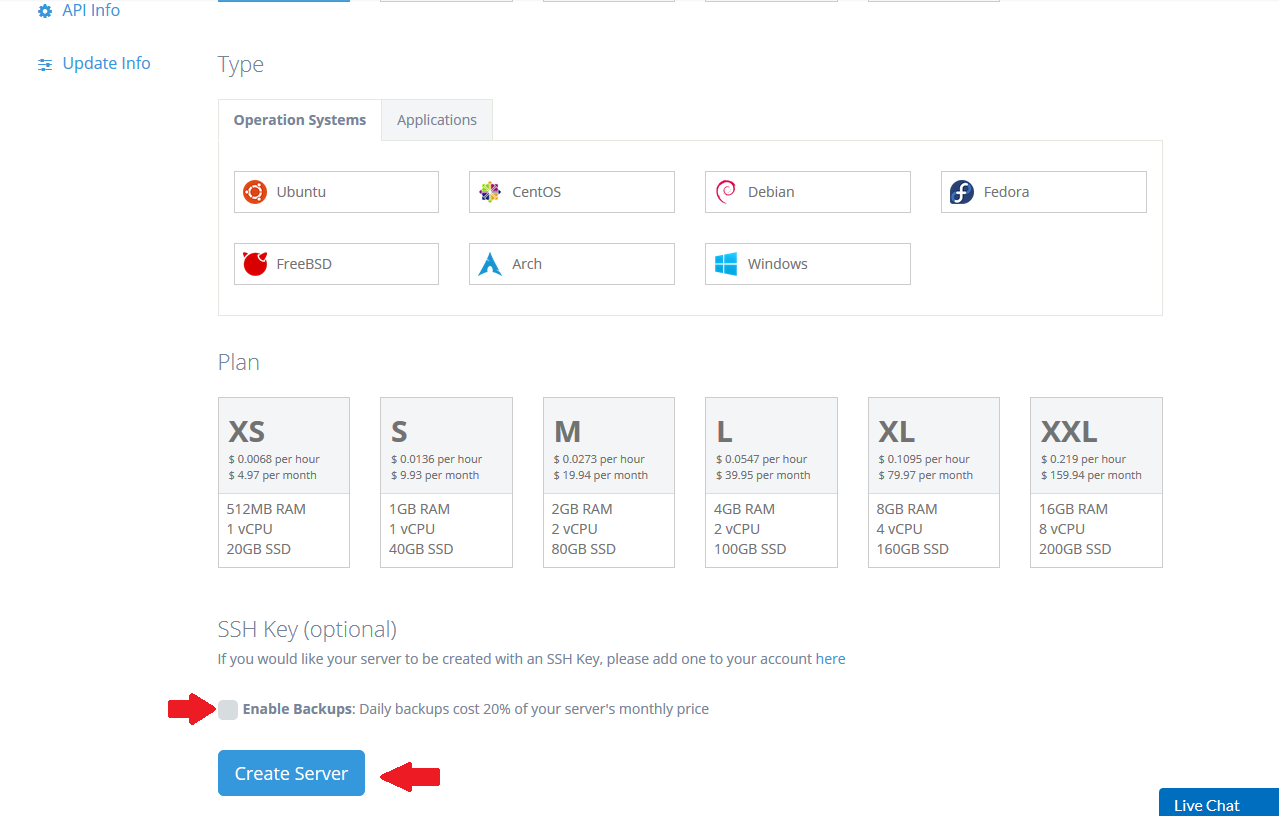Choose Ubuntu operating system

336,192
